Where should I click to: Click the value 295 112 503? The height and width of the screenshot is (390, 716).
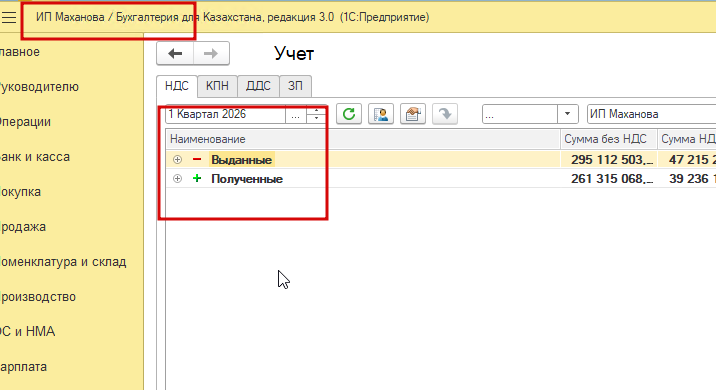point(612,160)
